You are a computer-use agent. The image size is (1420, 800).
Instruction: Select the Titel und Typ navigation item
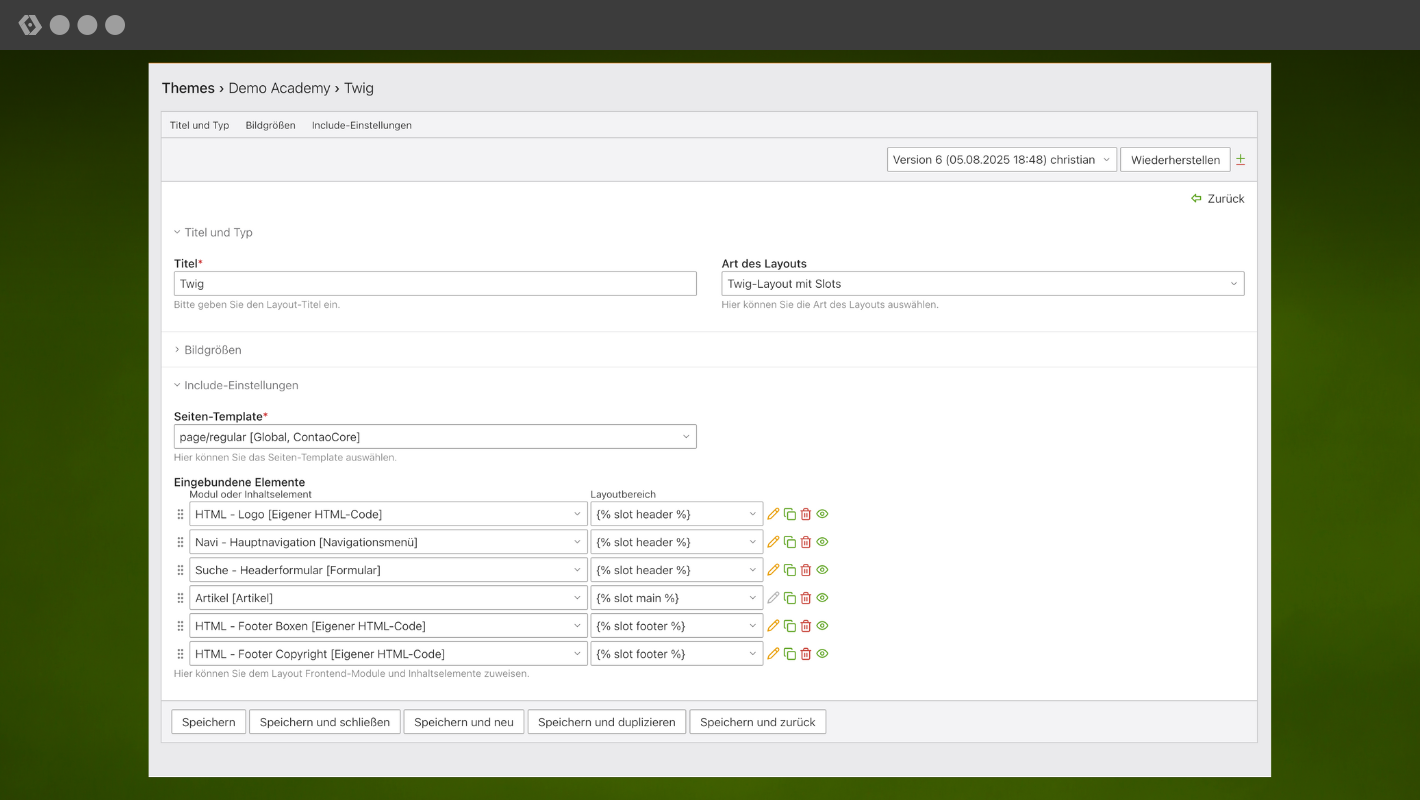point(199,125)
